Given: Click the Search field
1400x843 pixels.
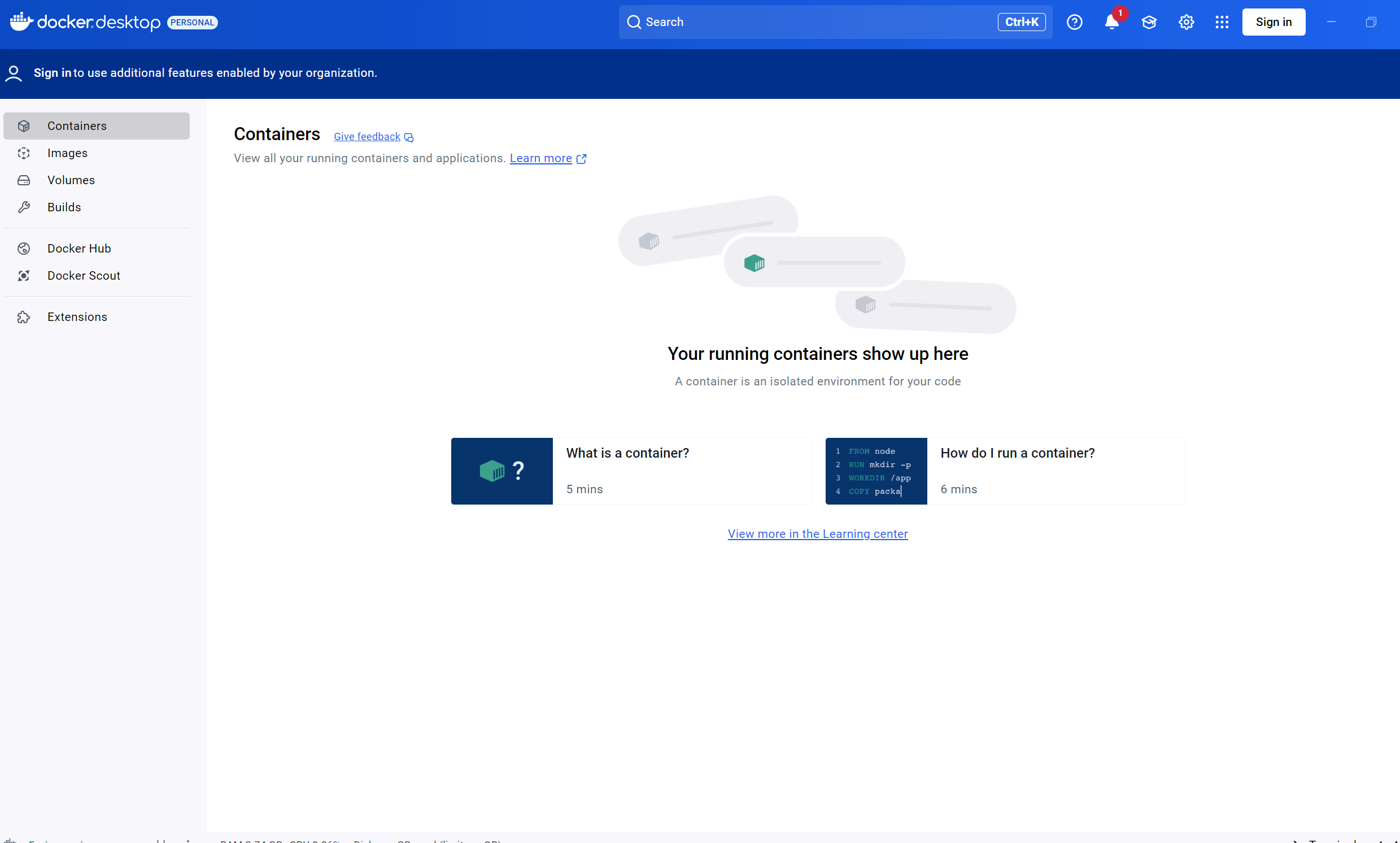Looking at the screenshot, I should [x=818, y=22].
